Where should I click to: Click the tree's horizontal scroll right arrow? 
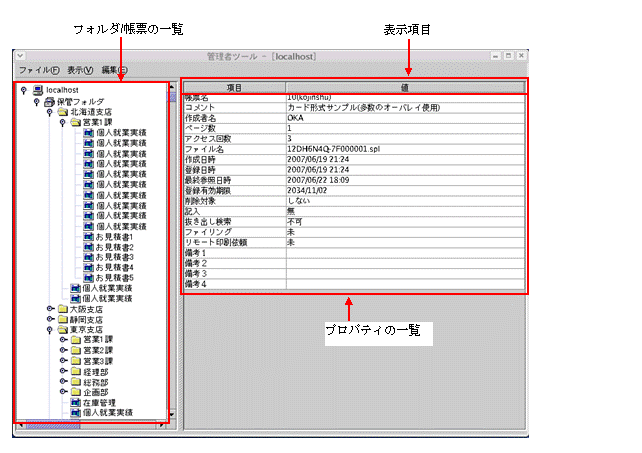(162, 426)
